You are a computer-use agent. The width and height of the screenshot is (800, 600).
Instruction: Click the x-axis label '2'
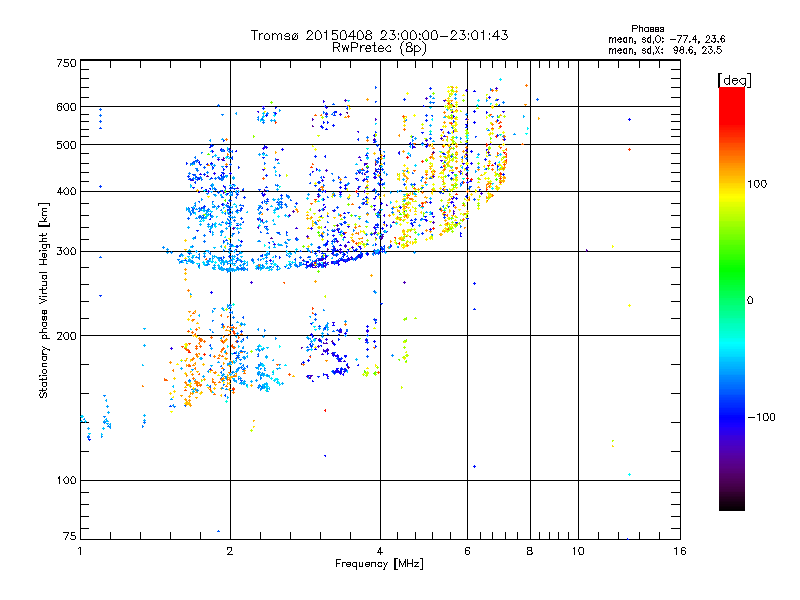tap(230, 551)
